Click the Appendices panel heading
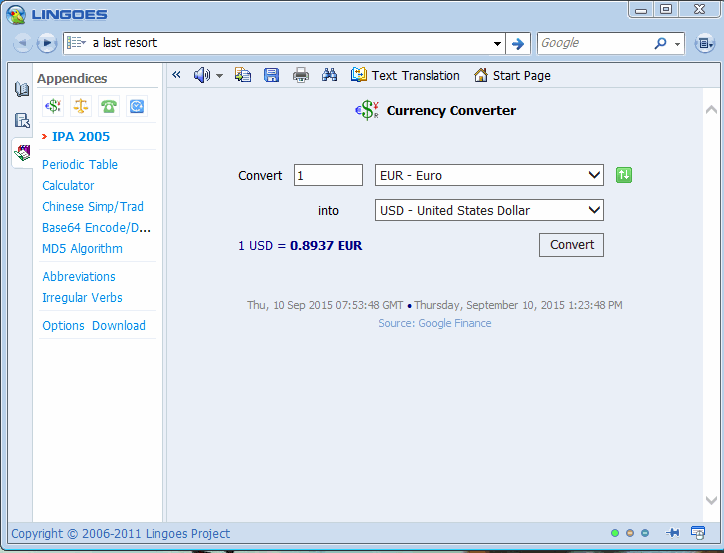The width and height of the screenshot is (724, 553). [x=72, y=78]
